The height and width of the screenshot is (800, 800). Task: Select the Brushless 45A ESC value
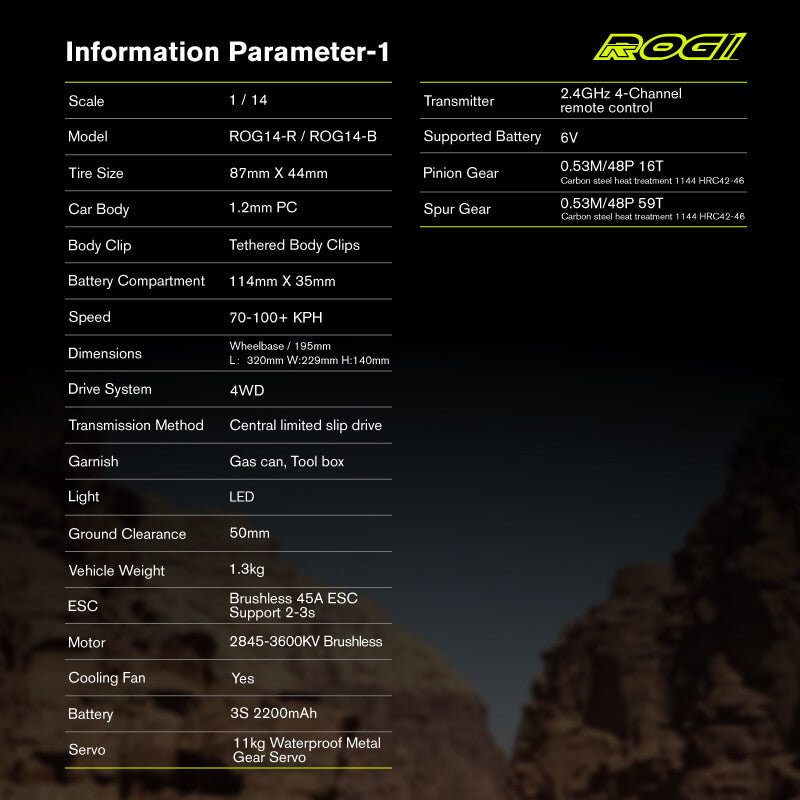(x=293, y=598)
